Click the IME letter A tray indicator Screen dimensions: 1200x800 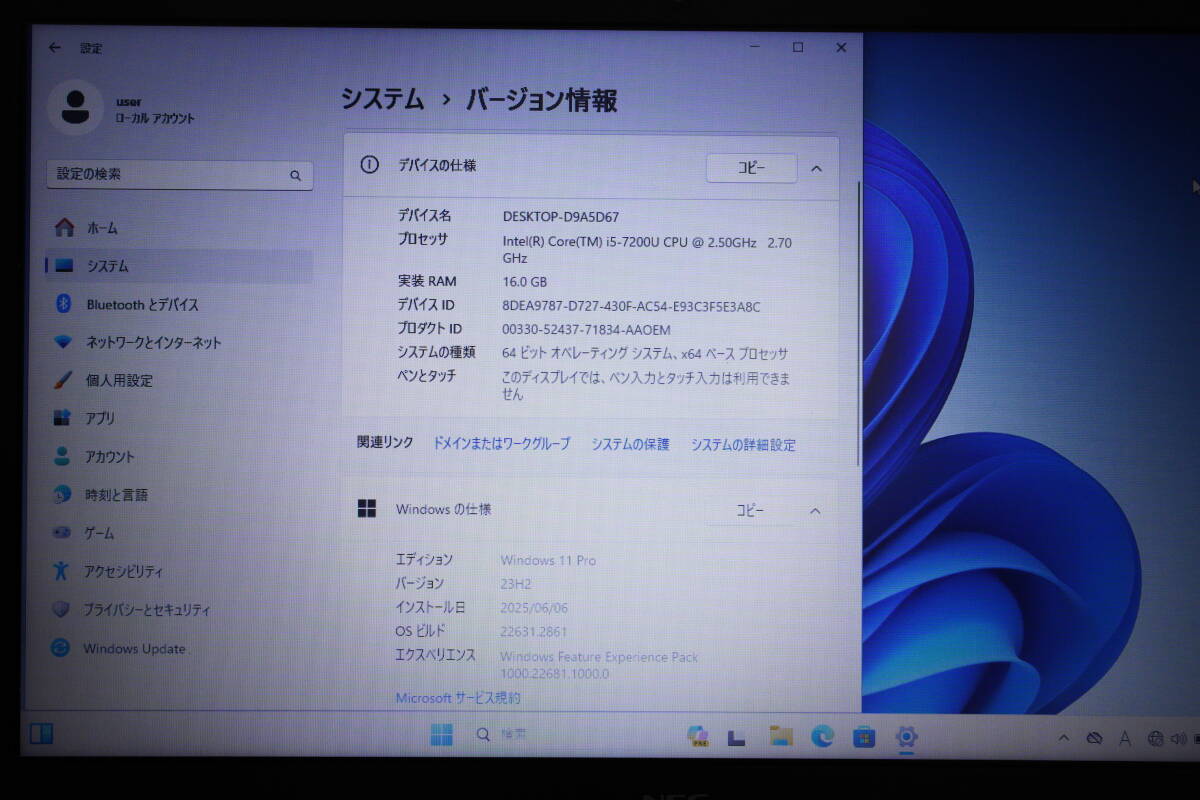pyautogui.click(x=1125, y=738)
